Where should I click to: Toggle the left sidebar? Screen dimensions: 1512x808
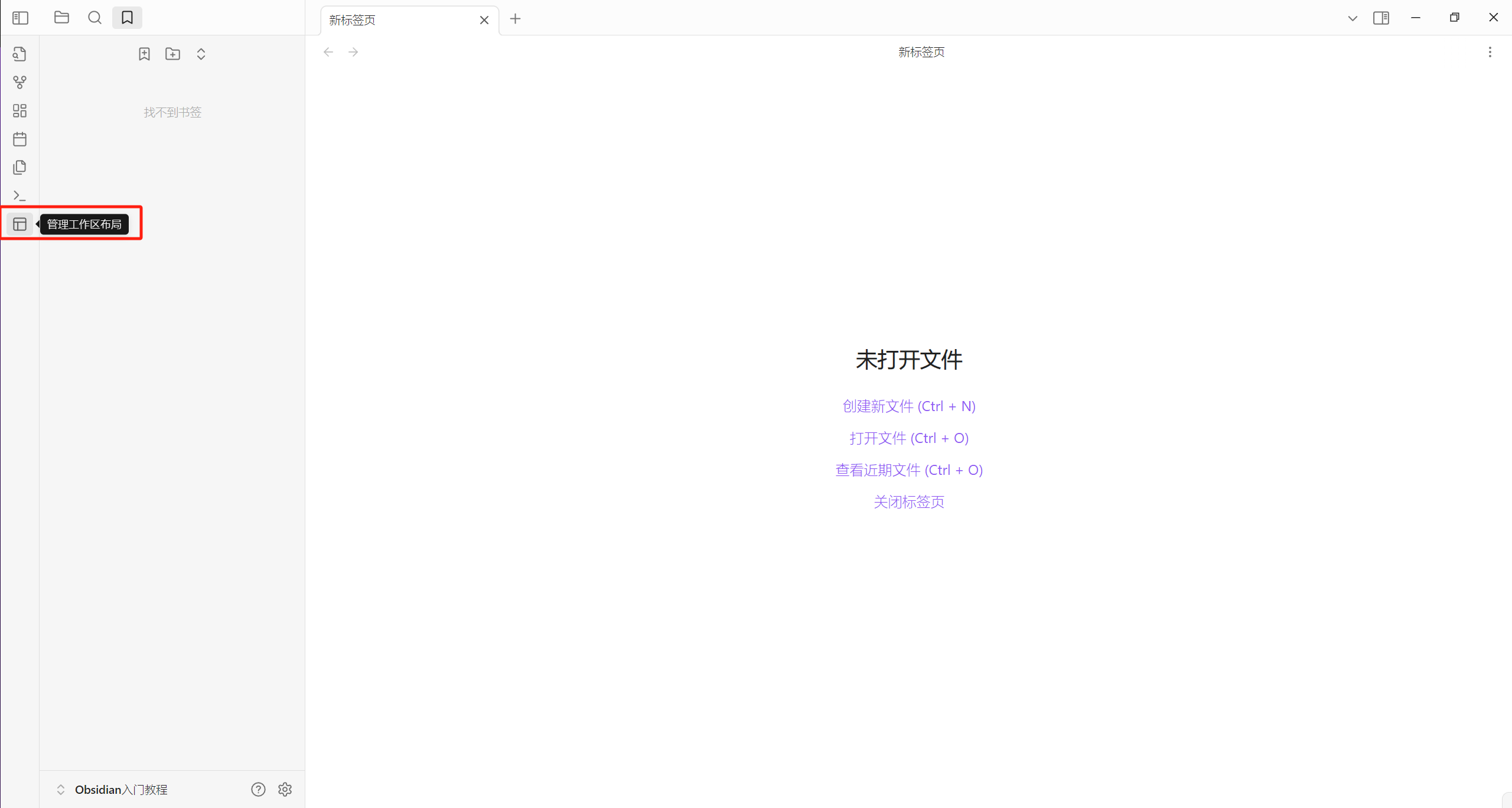point(20,18)
